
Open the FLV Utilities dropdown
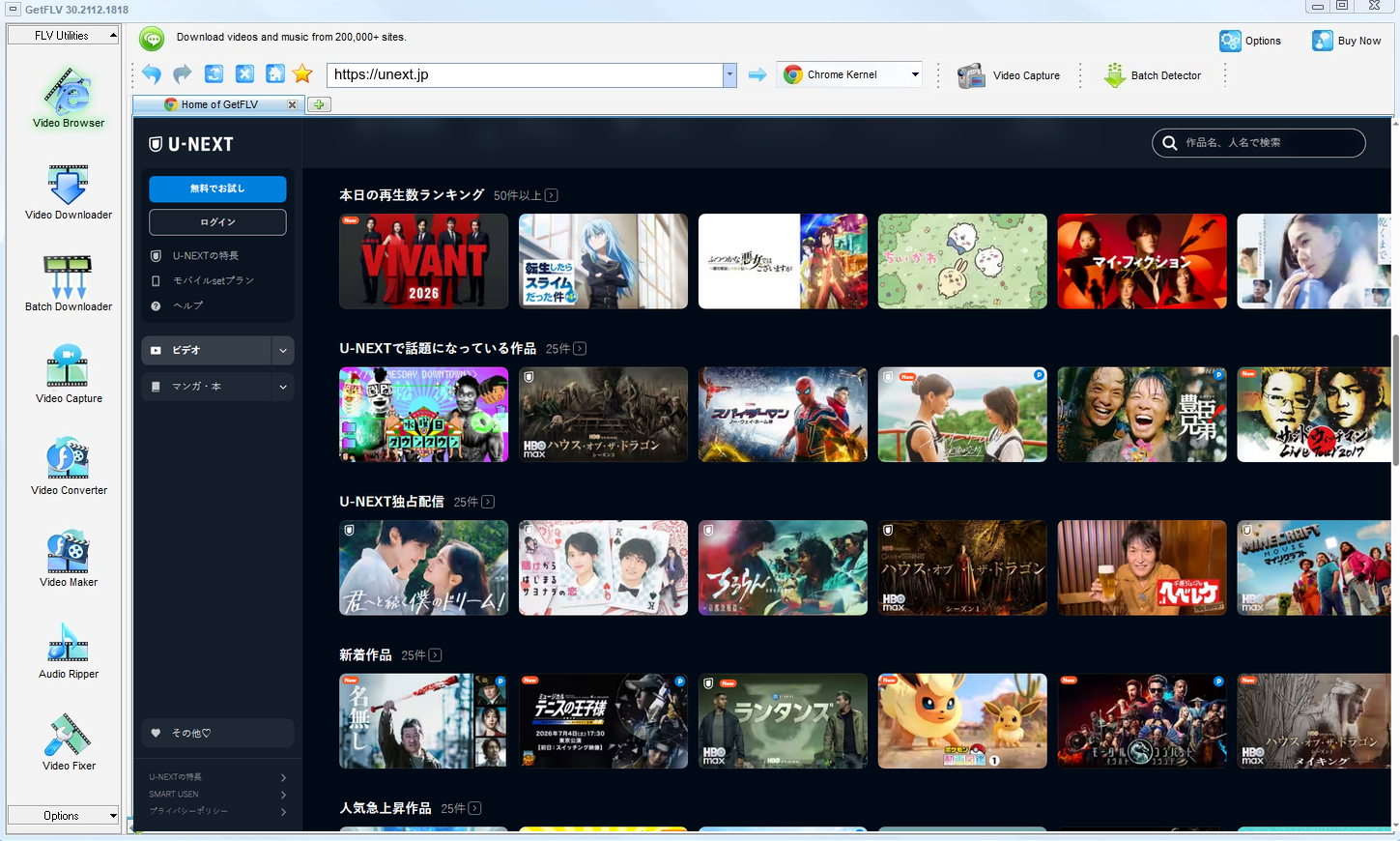tap(63, 36)
